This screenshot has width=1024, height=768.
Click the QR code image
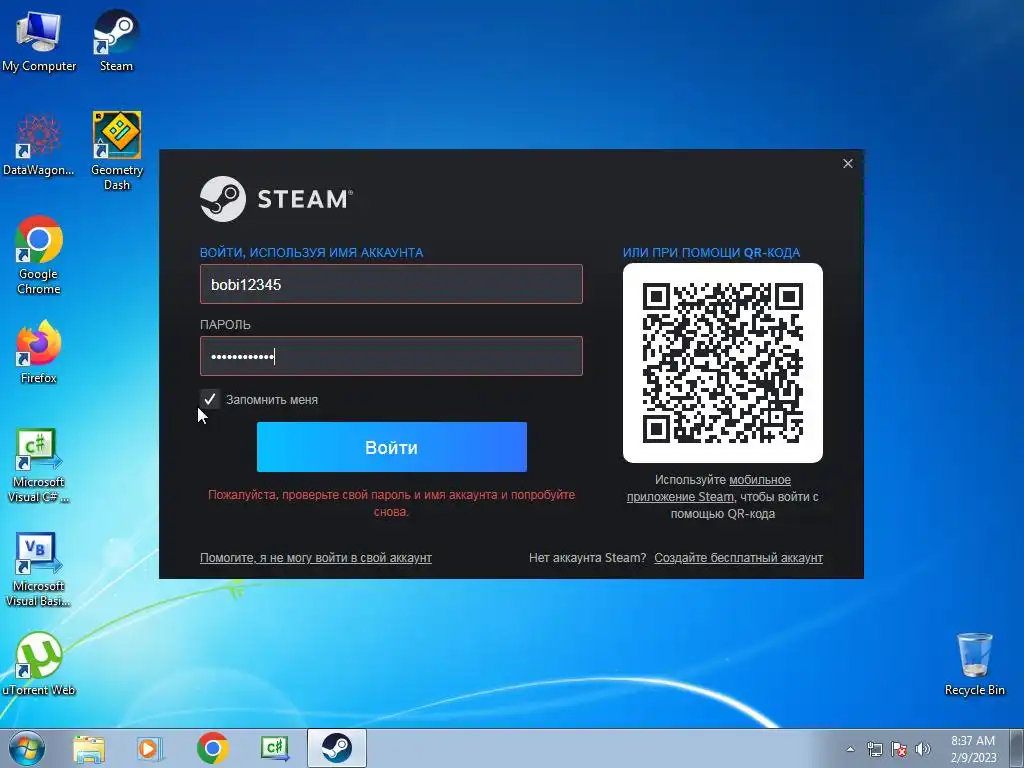click(723, 362)
